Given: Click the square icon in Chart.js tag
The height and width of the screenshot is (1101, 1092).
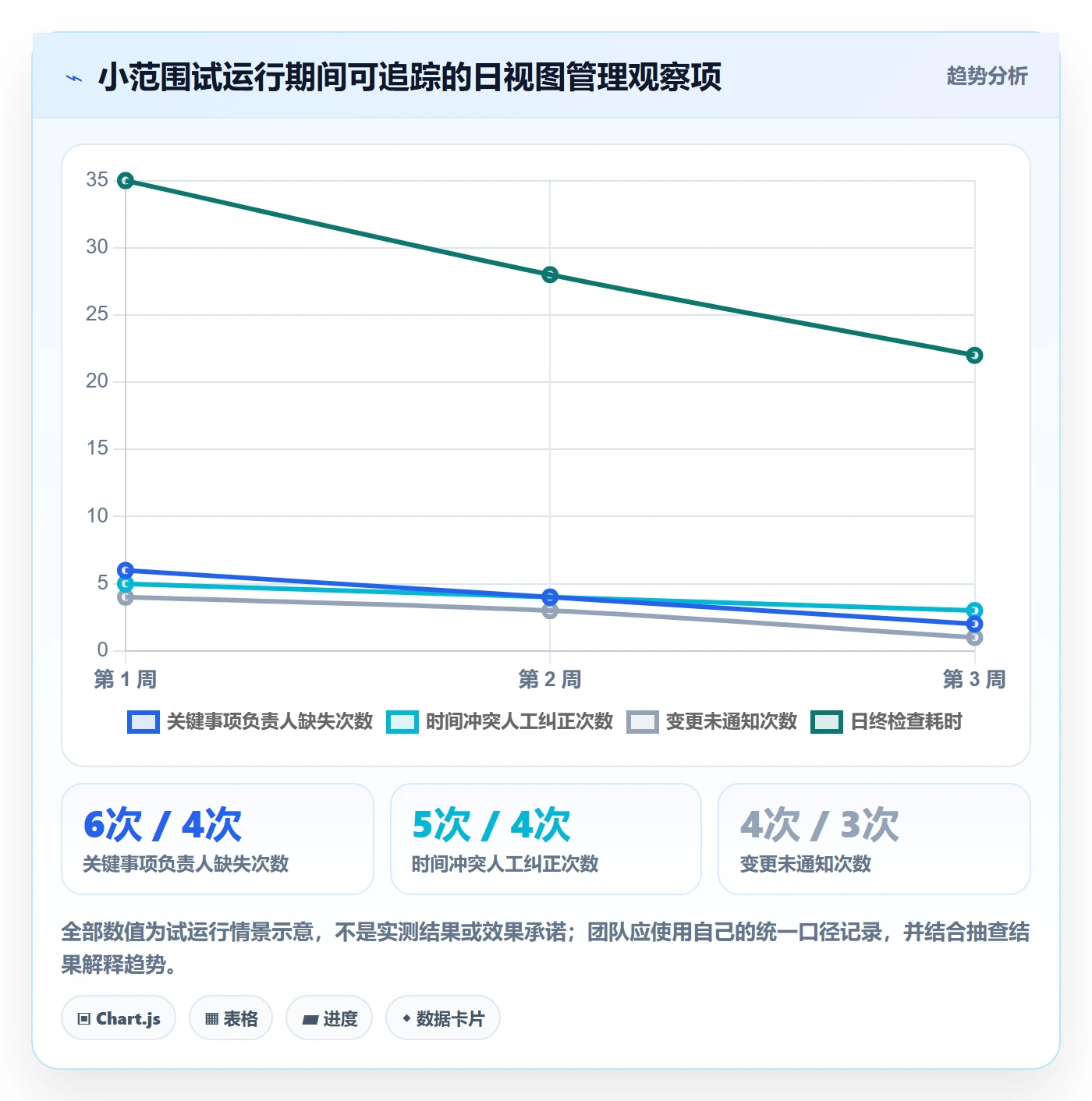Looking at the screenshot, I should [x=84, y=1019].
